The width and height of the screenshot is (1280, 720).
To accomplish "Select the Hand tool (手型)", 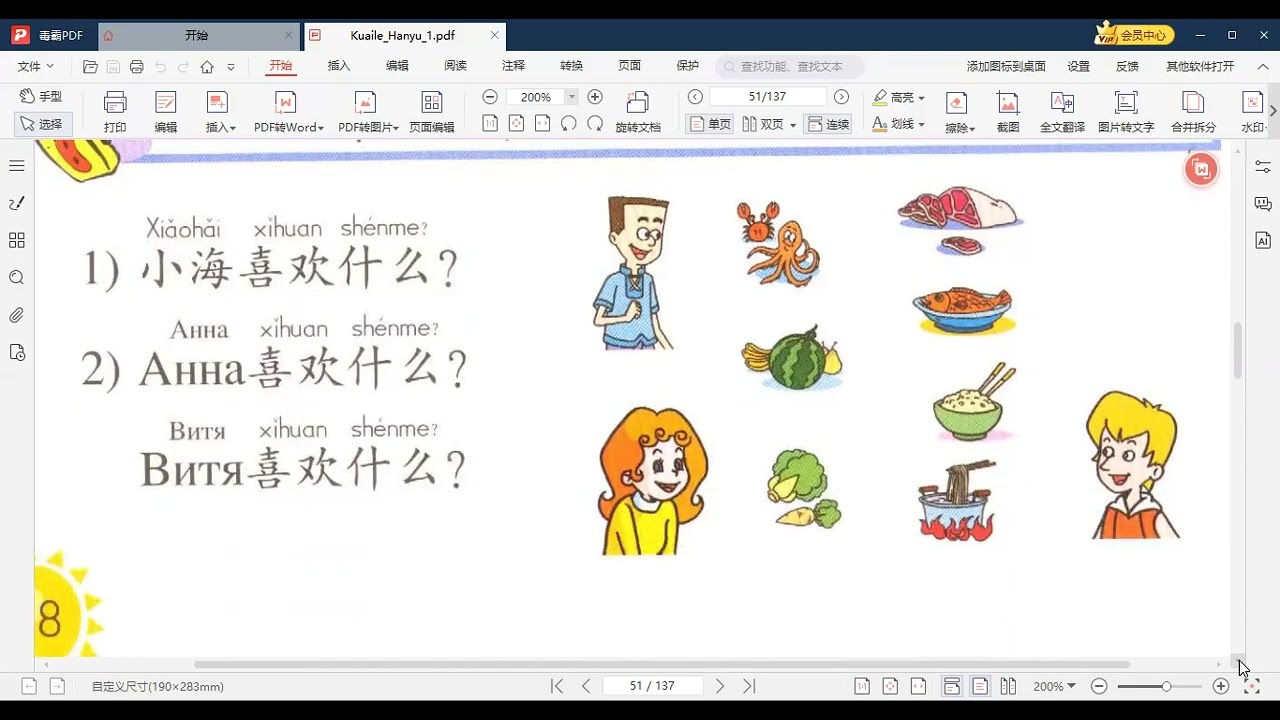I will coord(41,97).
